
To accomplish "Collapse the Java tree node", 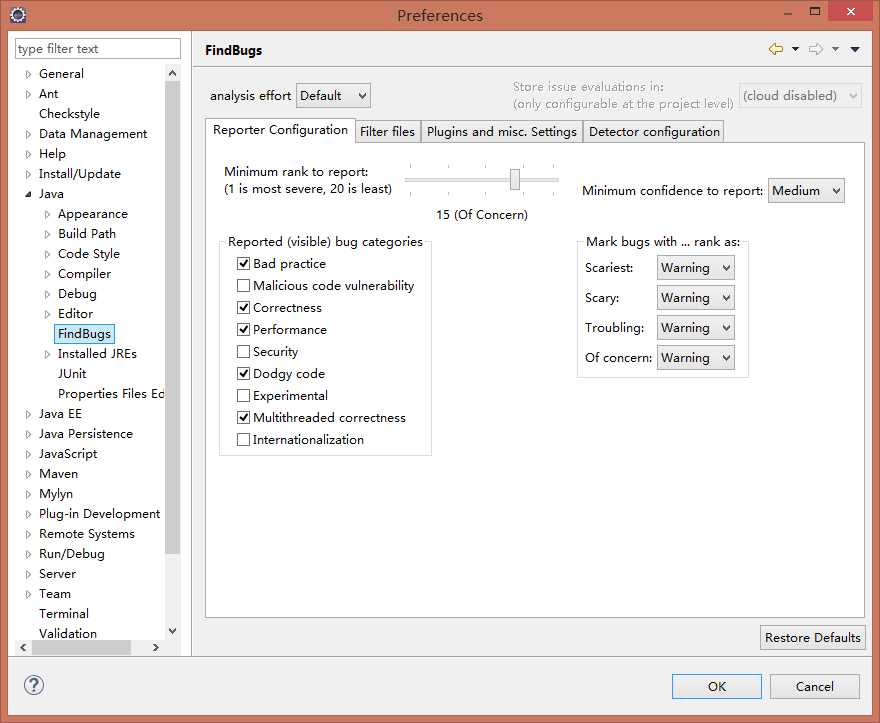I will [28, 194].
